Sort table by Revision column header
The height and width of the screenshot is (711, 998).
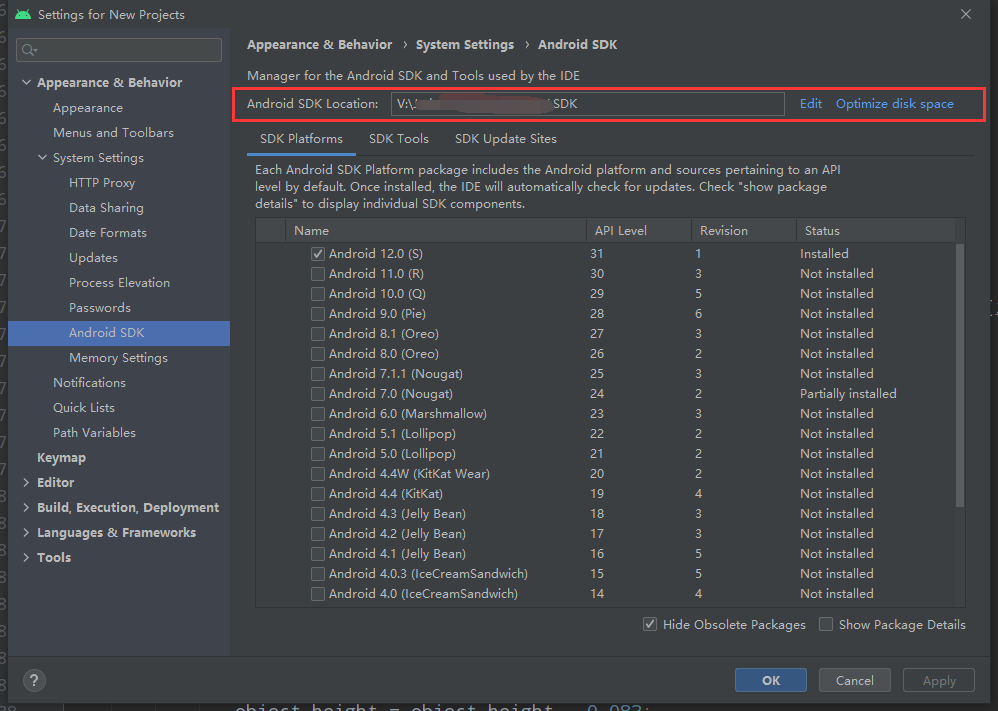[x=744, y=230]
